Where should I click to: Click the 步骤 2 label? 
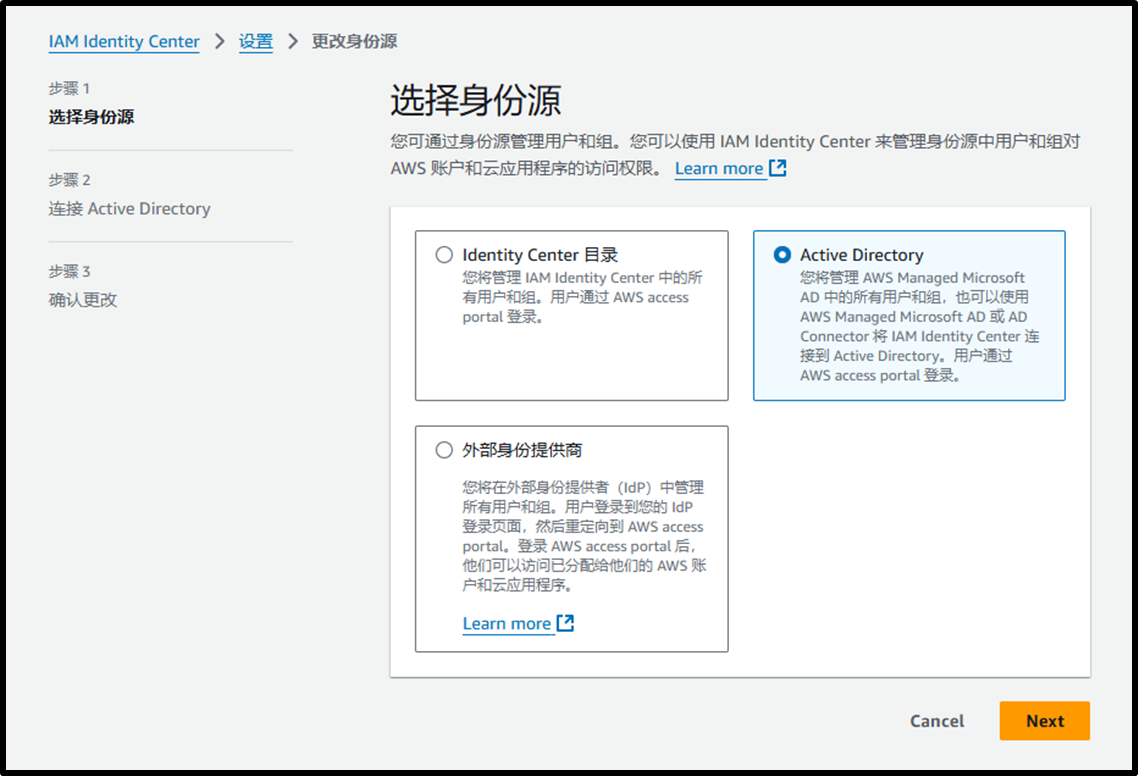point(69,180)
